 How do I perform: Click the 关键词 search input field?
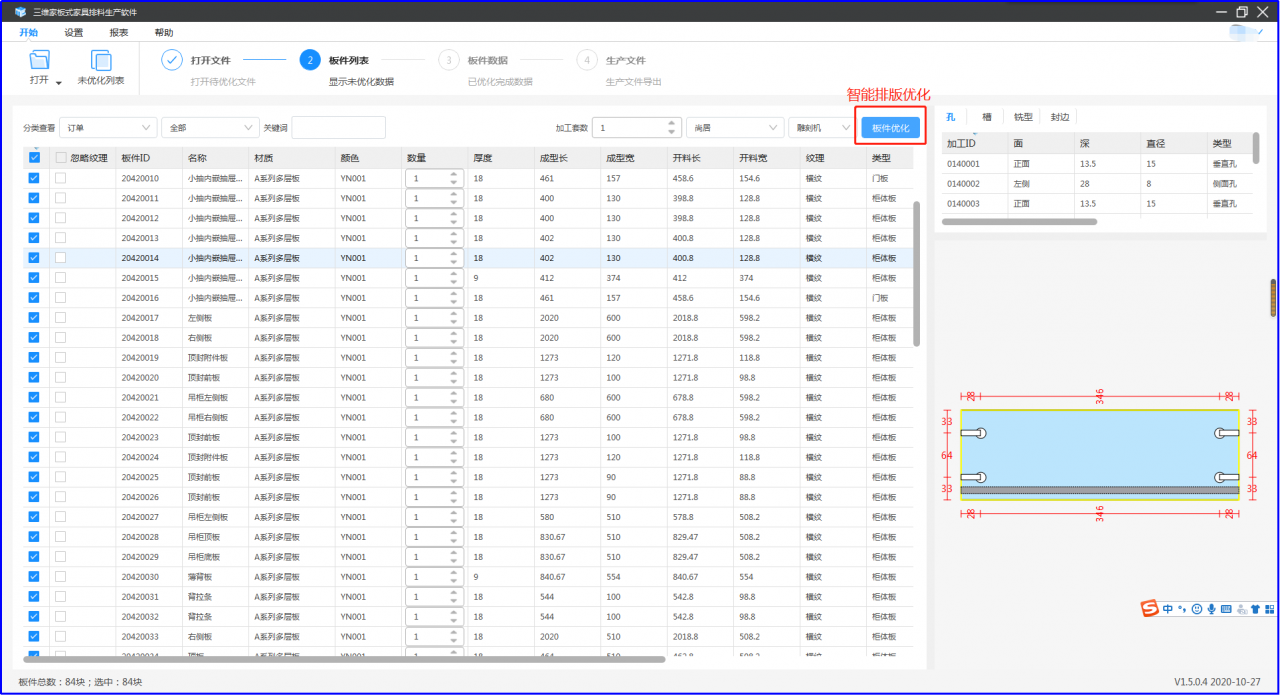(x=338, y=128)
